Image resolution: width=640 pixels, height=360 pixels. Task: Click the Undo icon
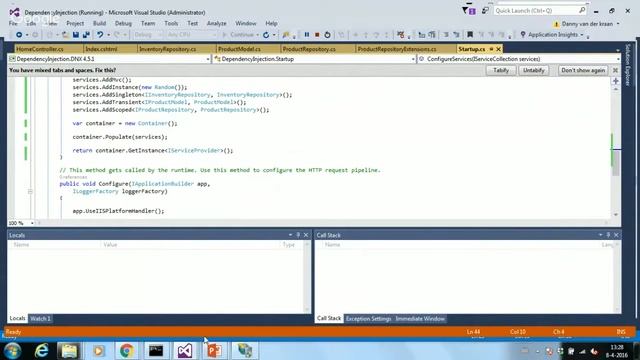[100, 35]
